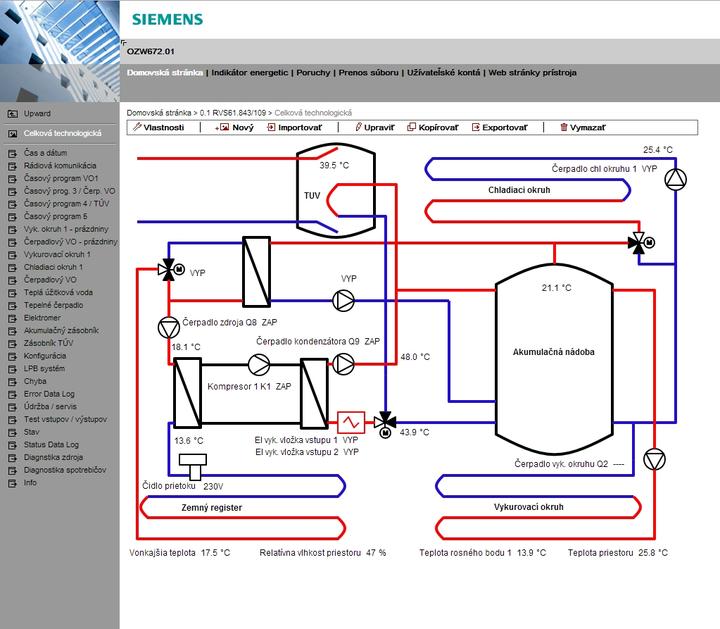The width and height of the screenshot is (720, 629).
Task: Switch to Indikátor energetic in top navigation
Action: pyautogui.click(x=249, y=73)
